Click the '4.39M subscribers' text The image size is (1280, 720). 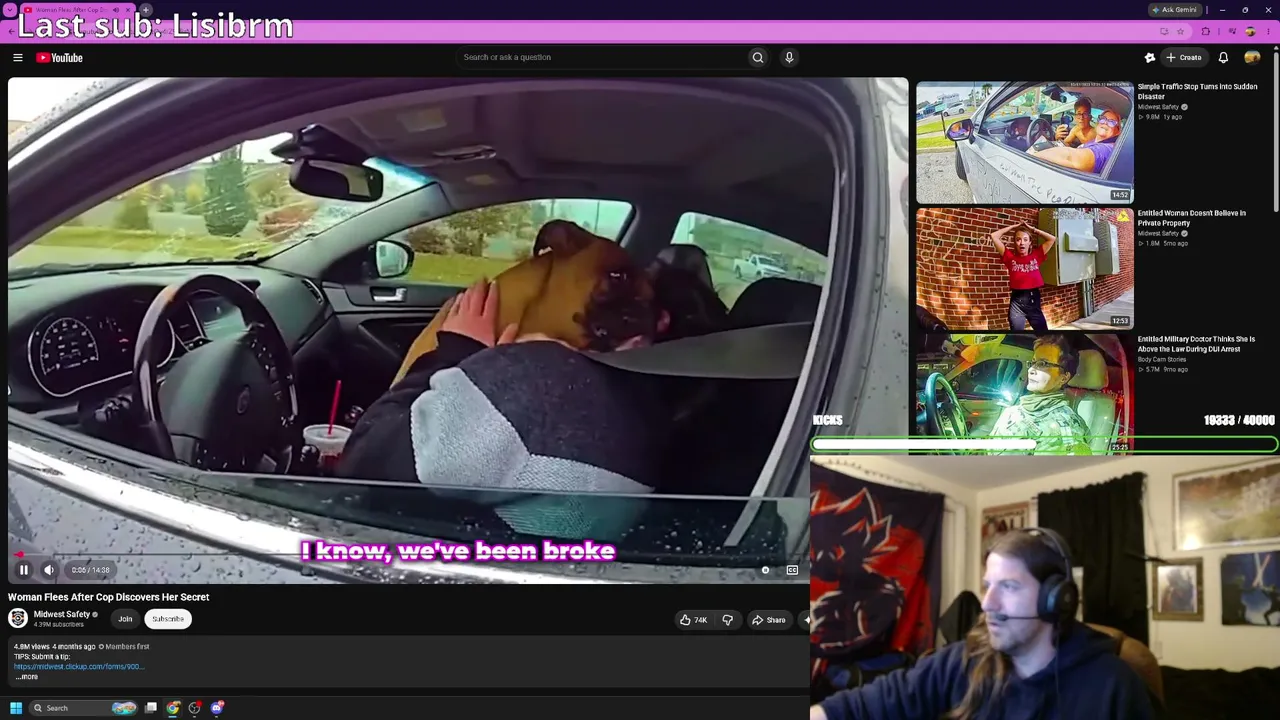point(59,625)
